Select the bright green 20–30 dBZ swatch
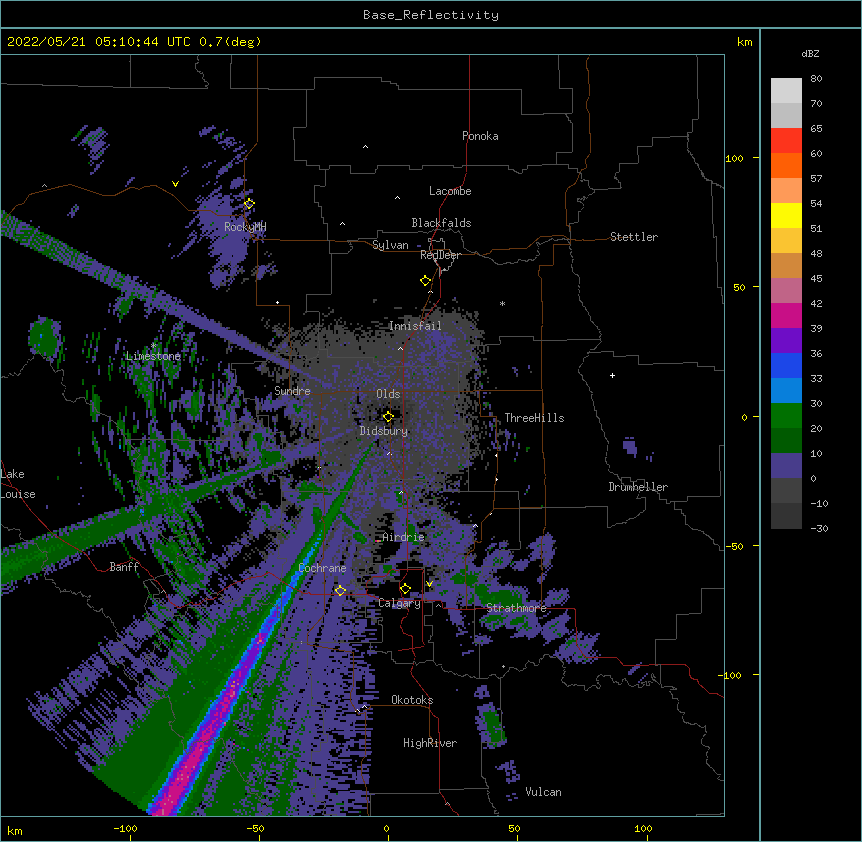The width and height of the screenshot is (862, 842). point(786,416)
